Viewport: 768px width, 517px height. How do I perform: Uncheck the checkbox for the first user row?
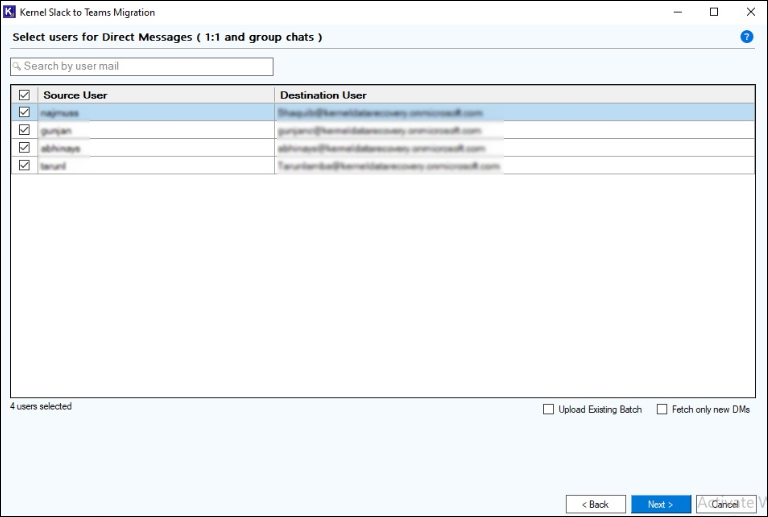(x=24, y=112)
